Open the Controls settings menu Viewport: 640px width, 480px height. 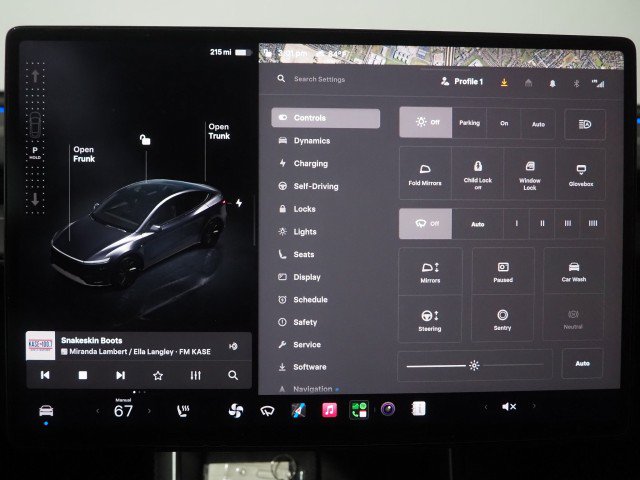point(325,118)
